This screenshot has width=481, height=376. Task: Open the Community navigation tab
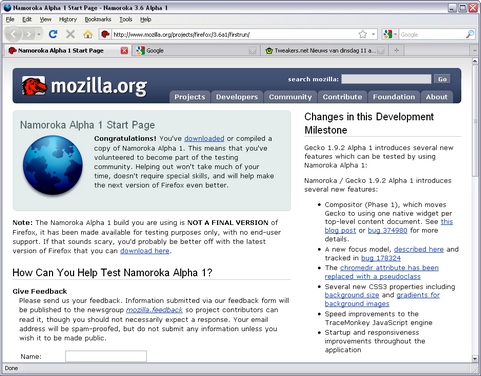click(x=290, y=97)
